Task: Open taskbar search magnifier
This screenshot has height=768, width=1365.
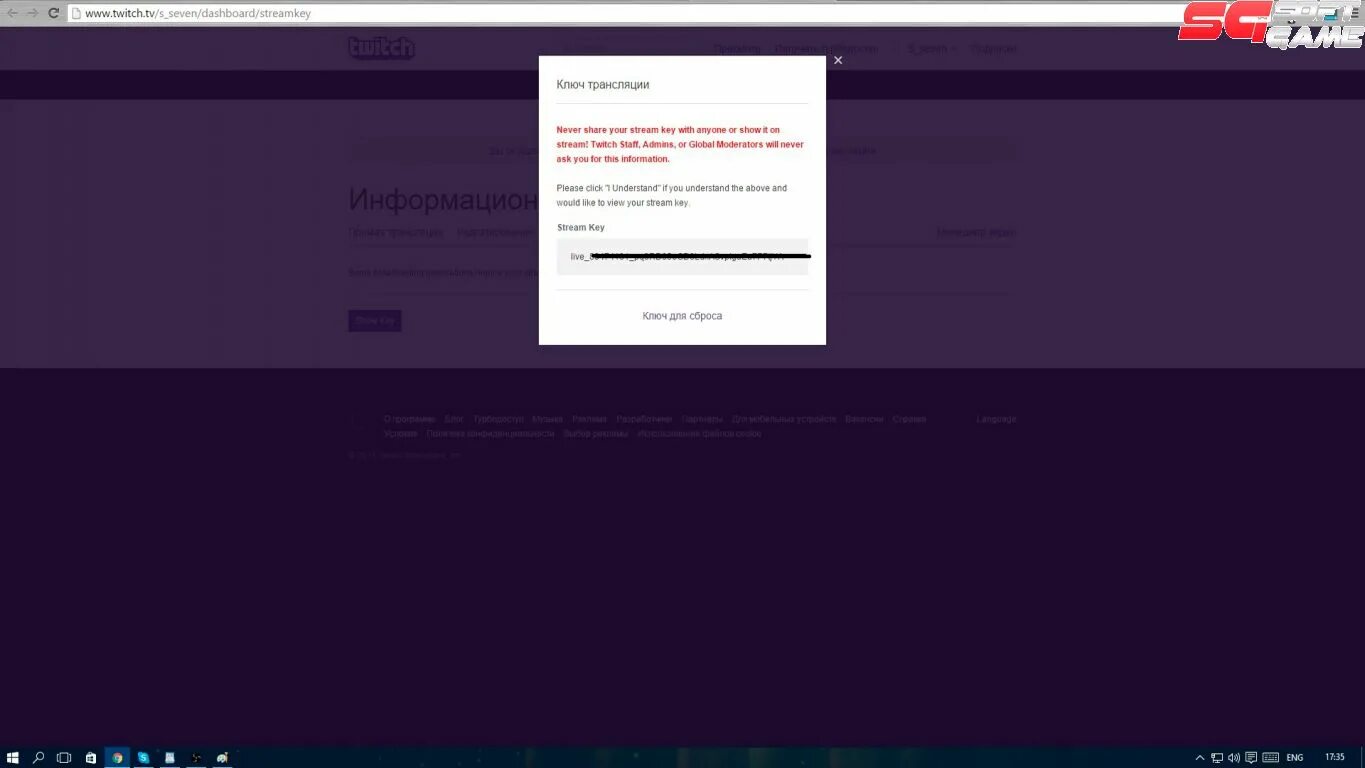Action: coord(39,757)
